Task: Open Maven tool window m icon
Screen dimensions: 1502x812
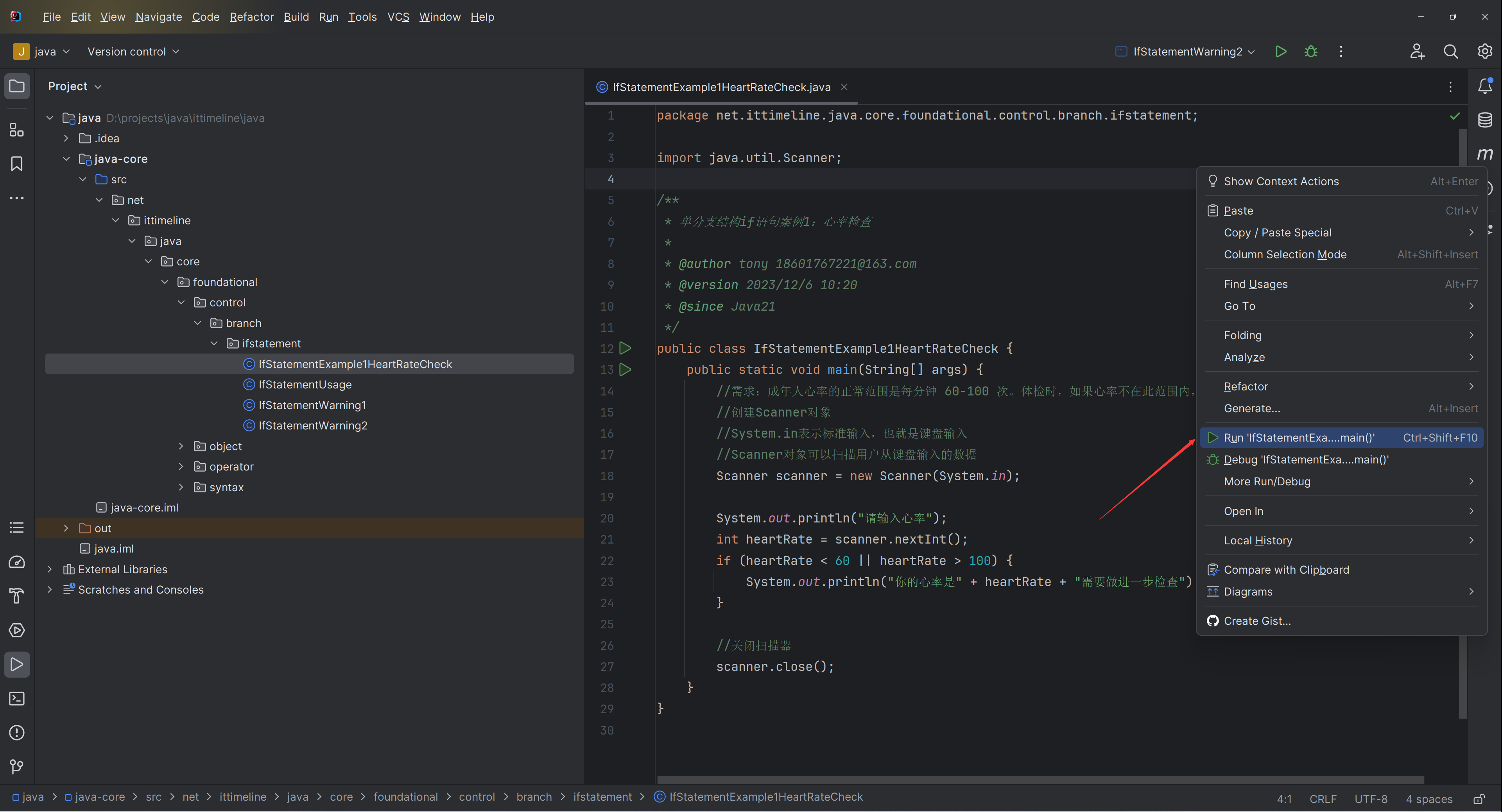Action: tap(1485, 154)
